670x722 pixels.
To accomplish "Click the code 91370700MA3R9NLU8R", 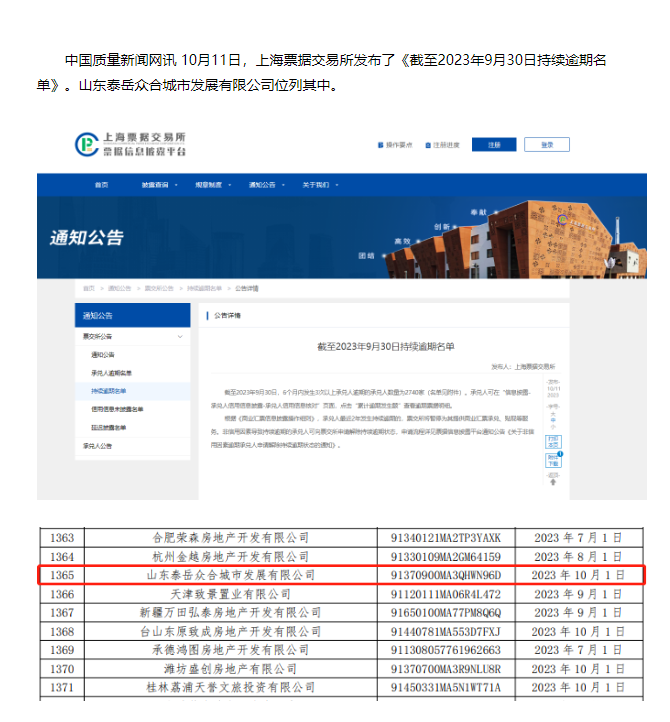I will pos(446,669).
